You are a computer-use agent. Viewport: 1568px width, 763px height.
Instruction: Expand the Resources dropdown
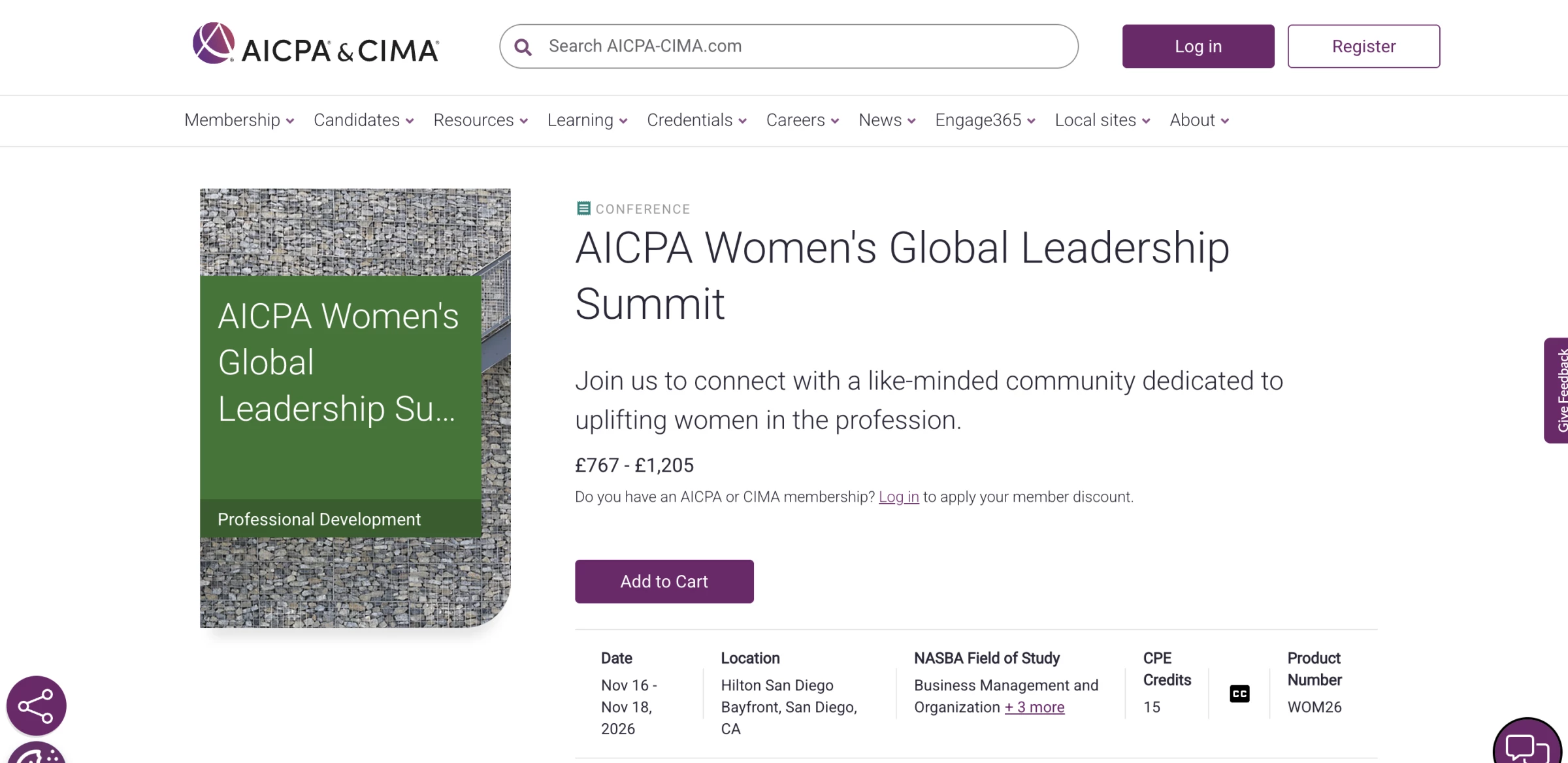[481, 120]
